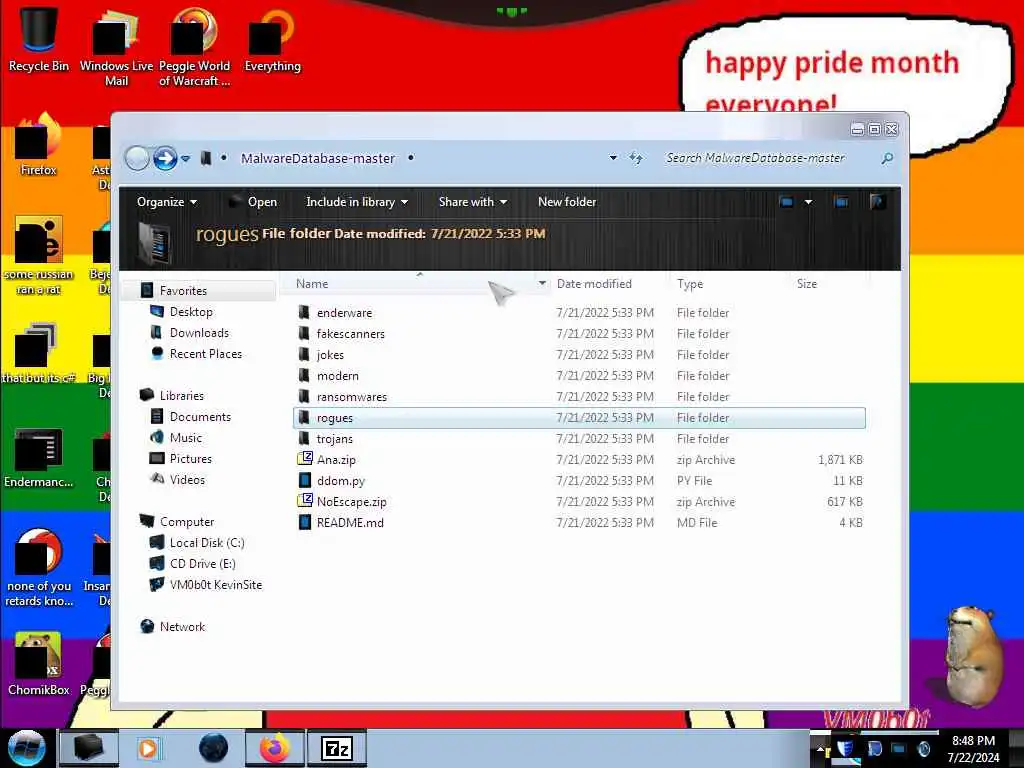Open the 'some russian ran a rat' desktop icon
This screenshot has width=1024, height=768.
coord(39,256)
